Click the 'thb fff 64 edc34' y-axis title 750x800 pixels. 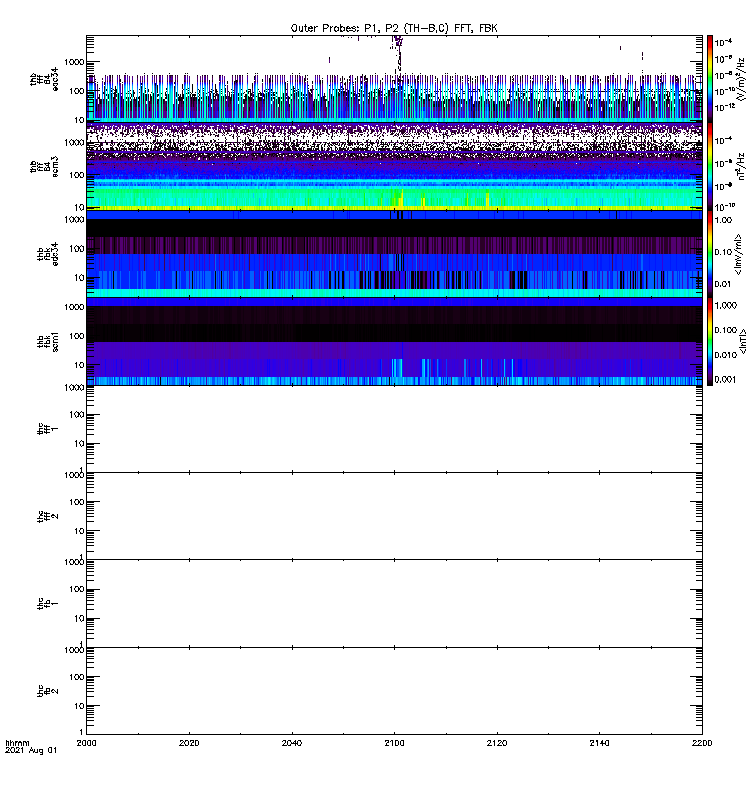(x=44, y=79)
